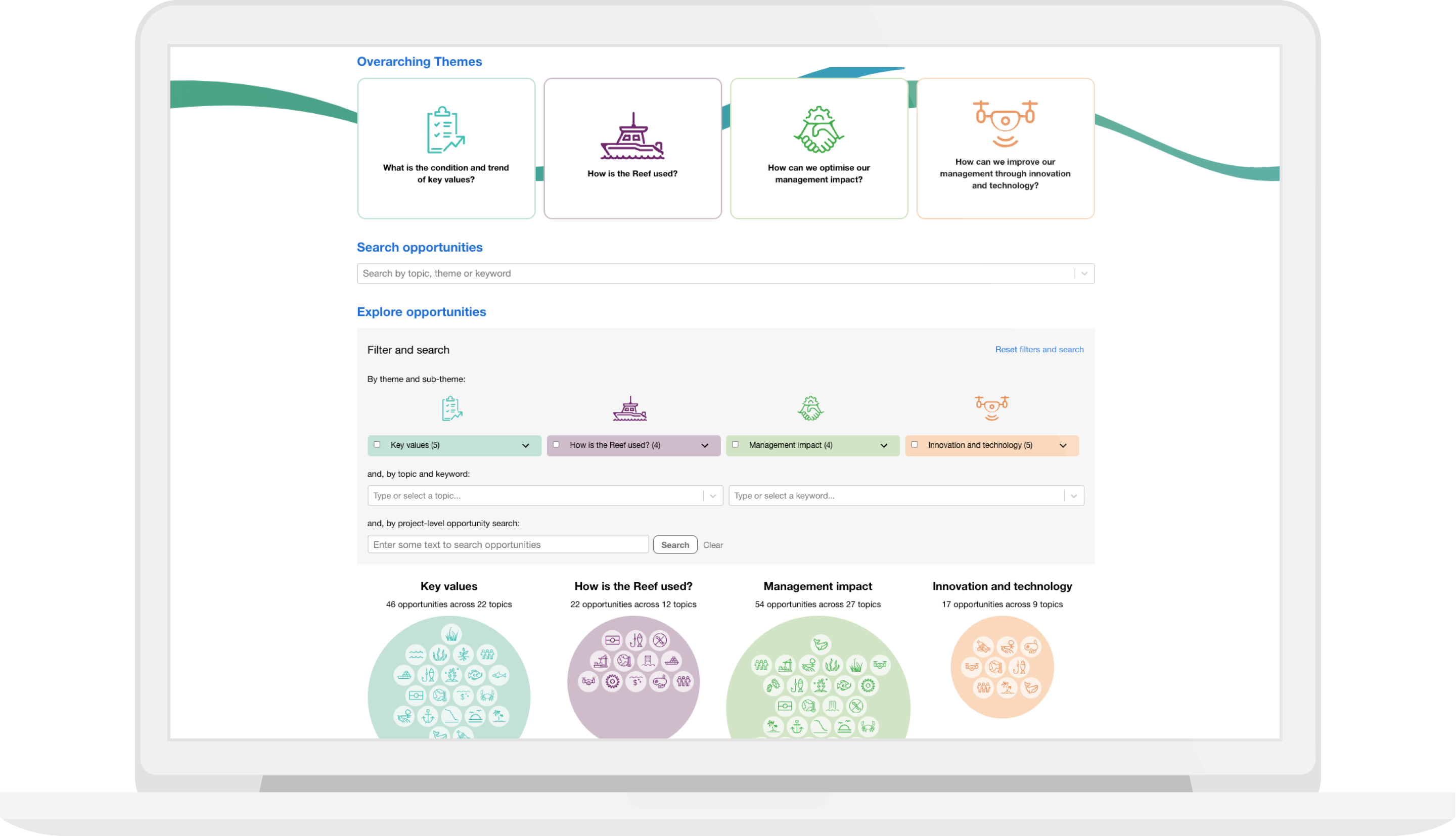Click the handshake icon in the management impact card

coord(818,130)
